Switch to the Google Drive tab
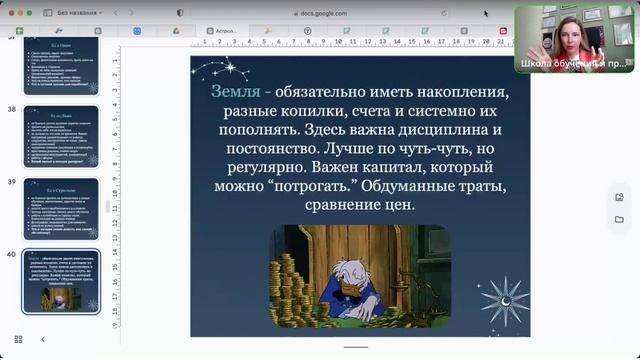This screenshot has height=360, width=640. 176,31
